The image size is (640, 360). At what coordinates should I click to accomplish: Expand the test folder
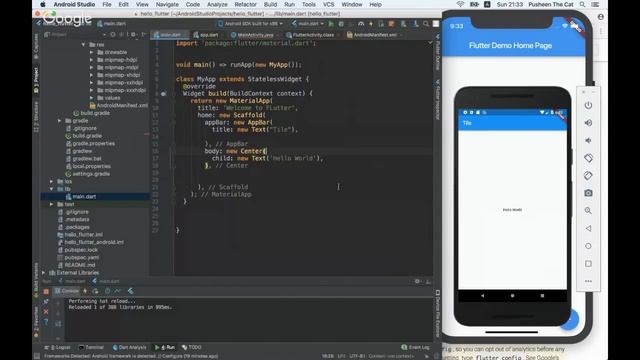[51, 204]
